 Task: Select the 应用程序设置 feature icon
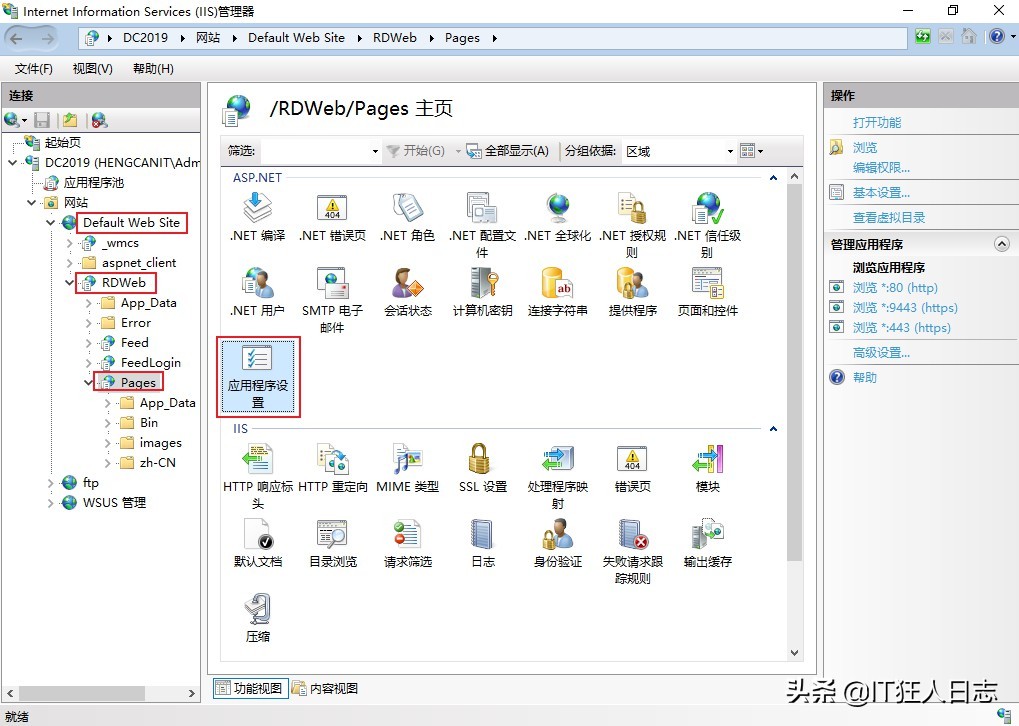pos(258,376)
